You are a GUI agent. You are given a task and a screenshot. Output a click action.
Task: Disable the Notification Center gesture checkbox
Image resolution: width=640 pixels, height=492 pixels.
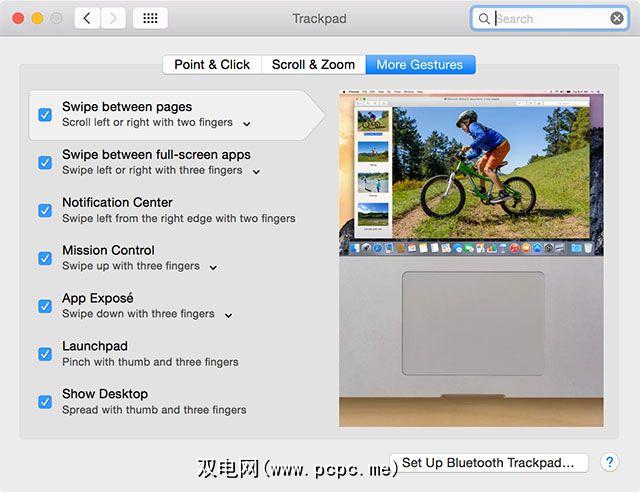45,211
